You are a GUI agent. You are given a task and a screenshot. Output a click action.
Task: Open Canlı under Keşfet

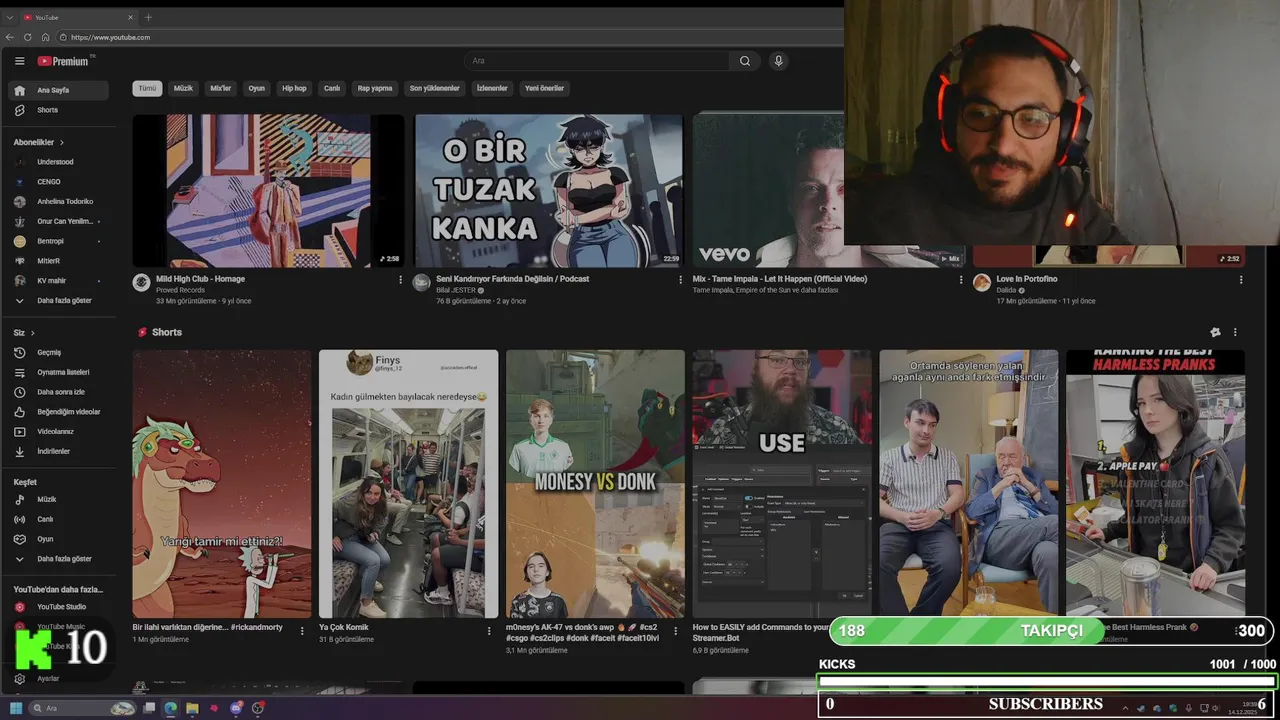(58, 519)
